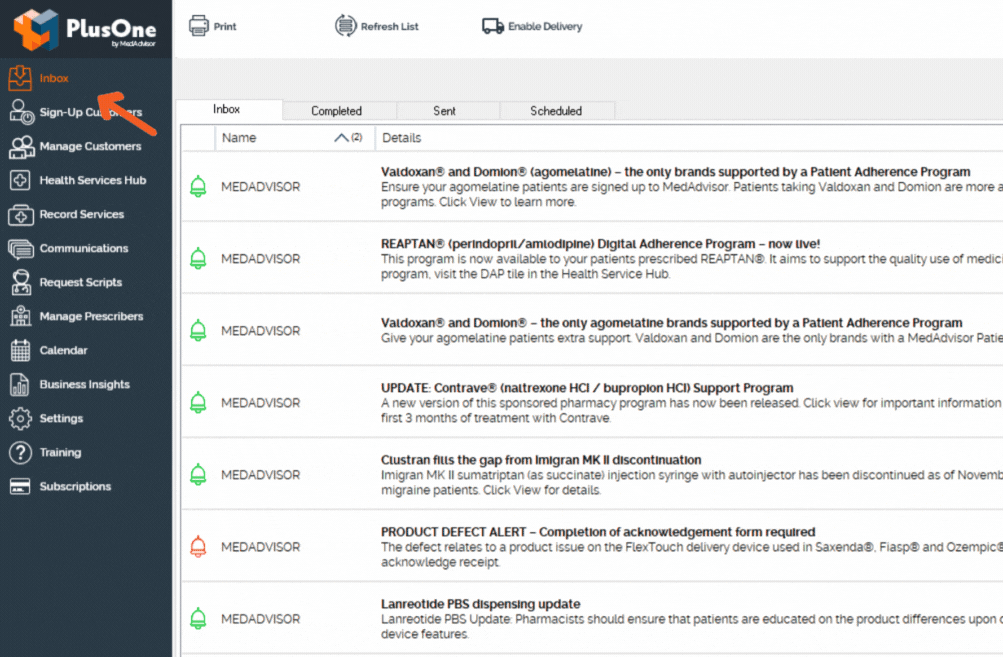
Task: Click the Manage Prescribers sidebar icon
Action: pyautogui.click(x=20, y=317)
